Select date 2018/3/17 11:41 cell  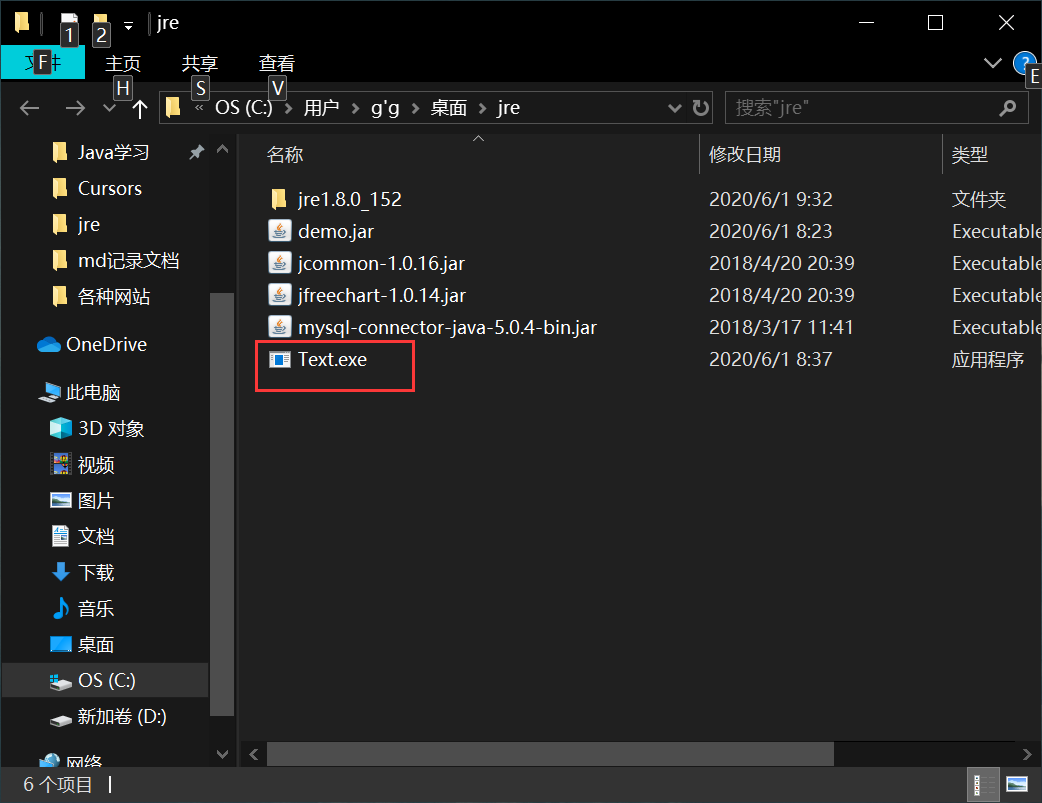(x=781, y=326)
